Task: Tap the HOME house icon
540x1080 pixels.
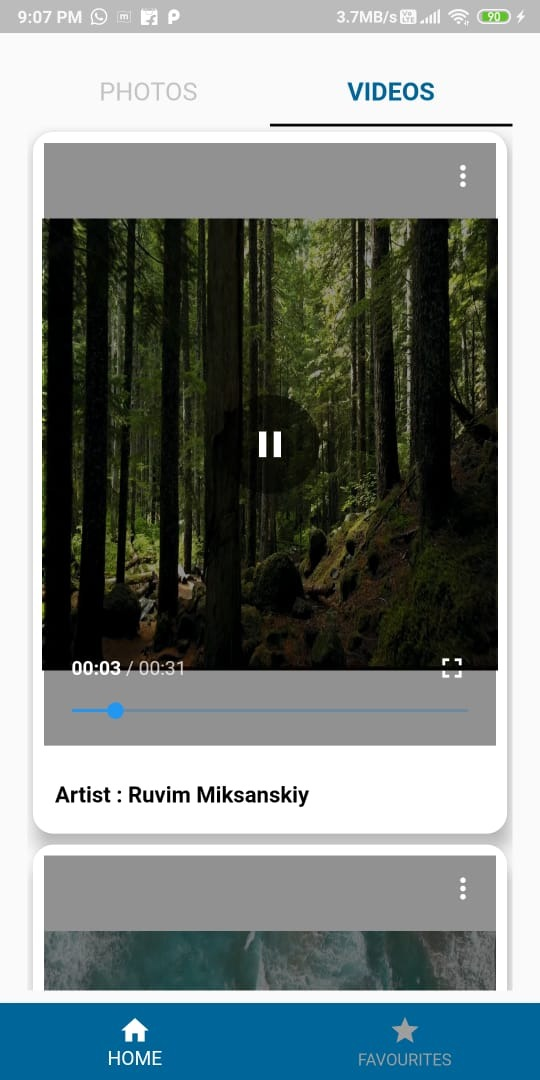Action: point(134,1030)
